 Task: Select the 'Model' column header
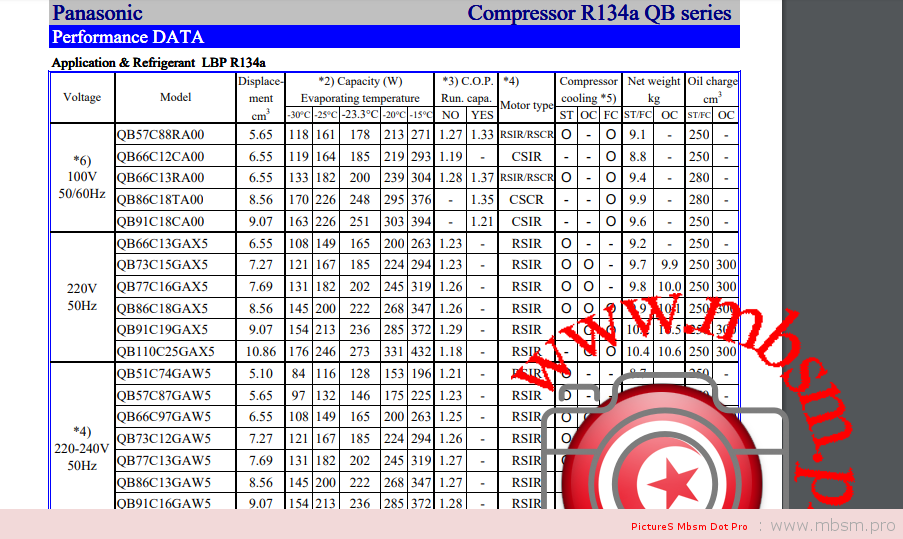[176, 98]
